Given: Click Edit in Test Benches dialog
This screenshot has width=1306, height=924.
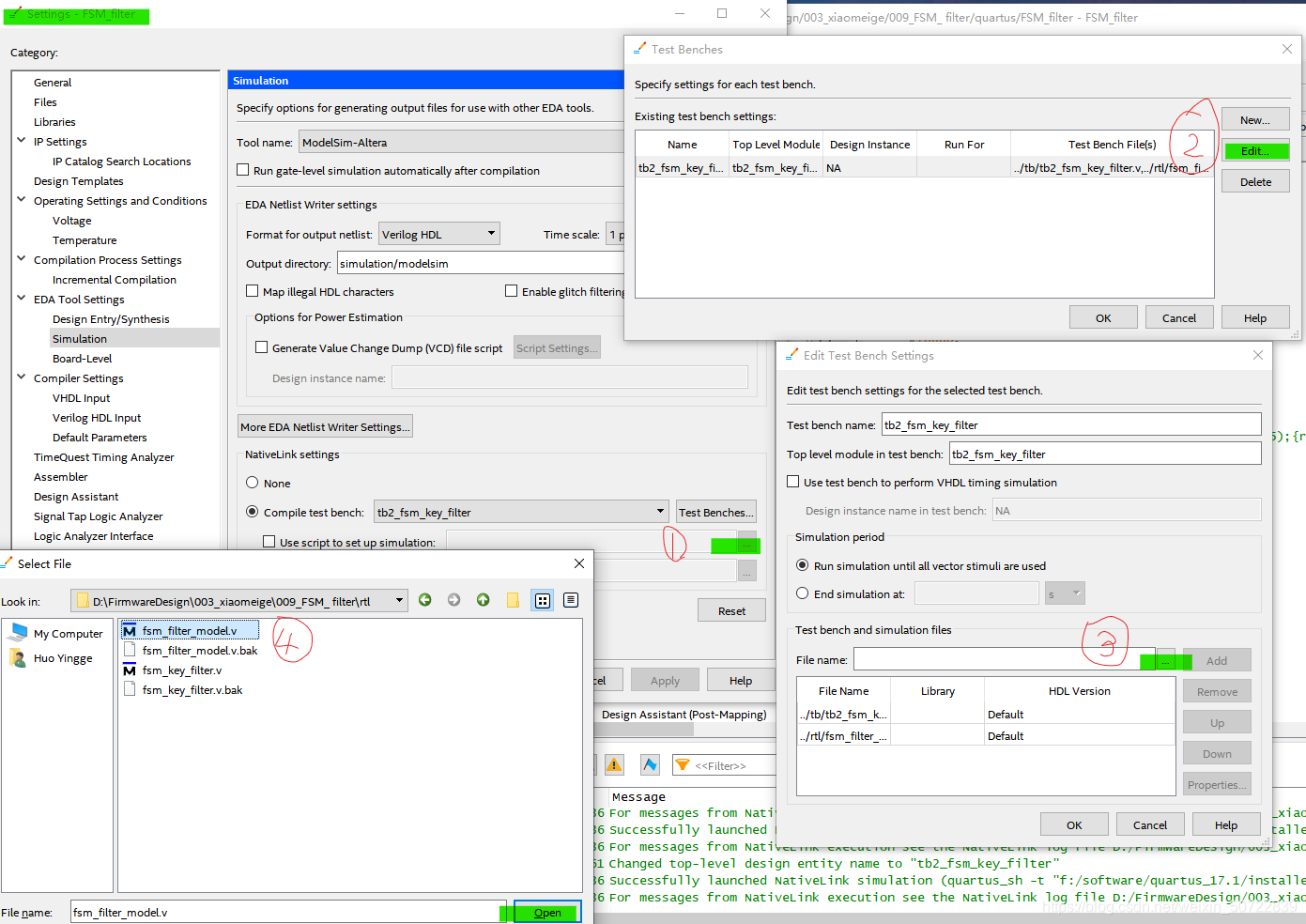Looking at the screenshot, I should (1255, 151).
